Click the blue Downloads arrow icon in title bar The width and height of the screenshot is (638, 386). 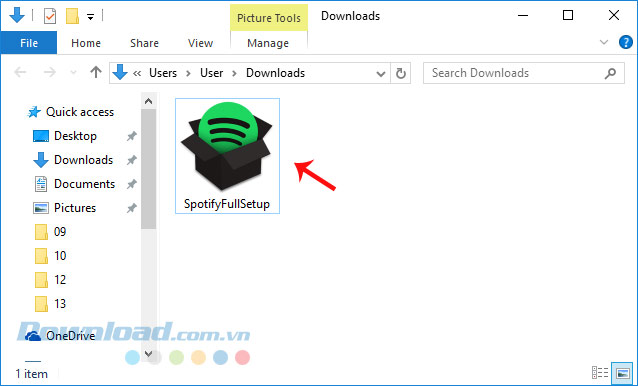click(x=17, y=16)
